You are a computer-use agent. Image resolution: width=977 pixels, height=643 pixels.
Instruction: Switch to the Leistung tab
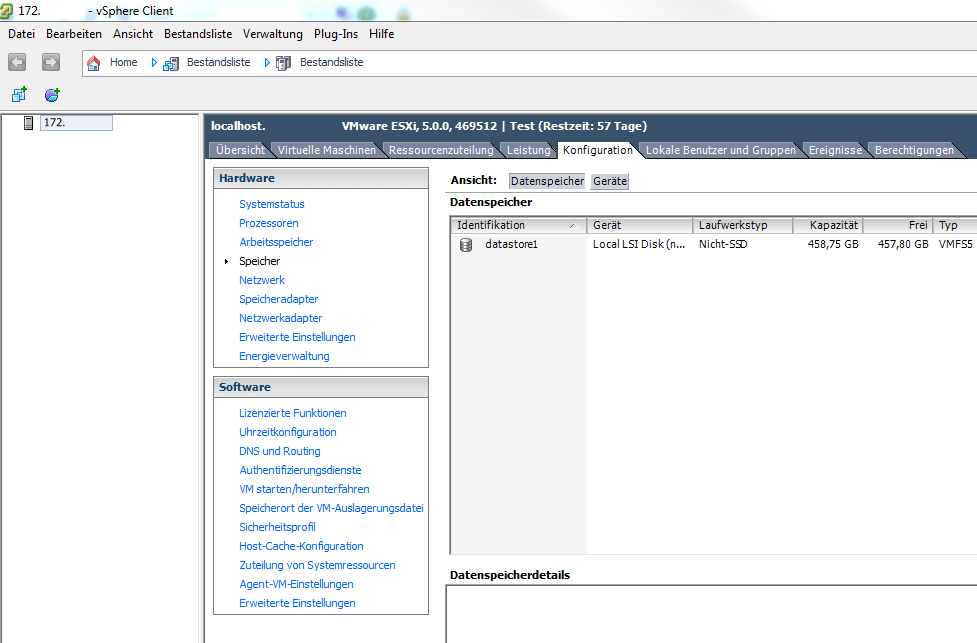pyautogui.click(x=528, y=150)
